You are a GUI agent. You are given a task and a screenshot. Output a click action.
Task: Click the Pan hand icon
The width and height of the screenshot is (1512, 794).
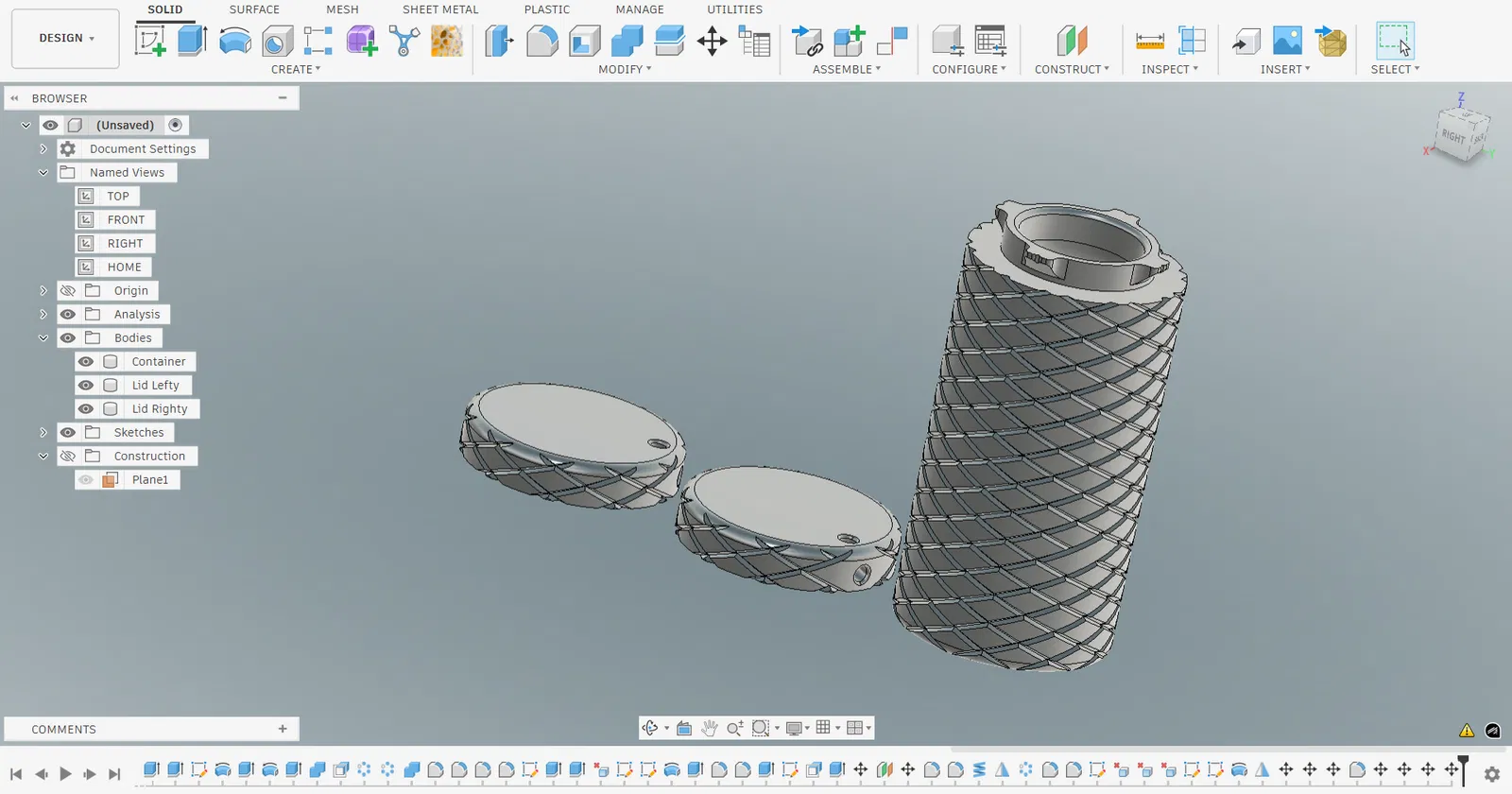709,728
